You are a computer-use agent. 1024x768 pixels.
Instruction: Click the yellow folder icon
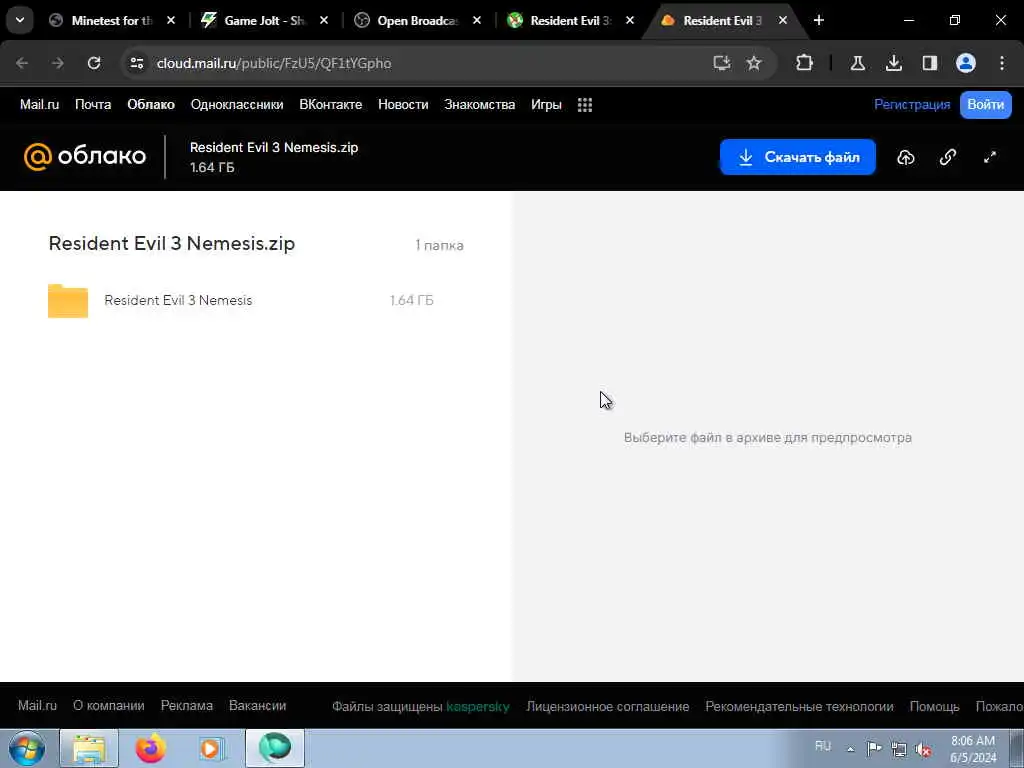[x=68, y=301]
